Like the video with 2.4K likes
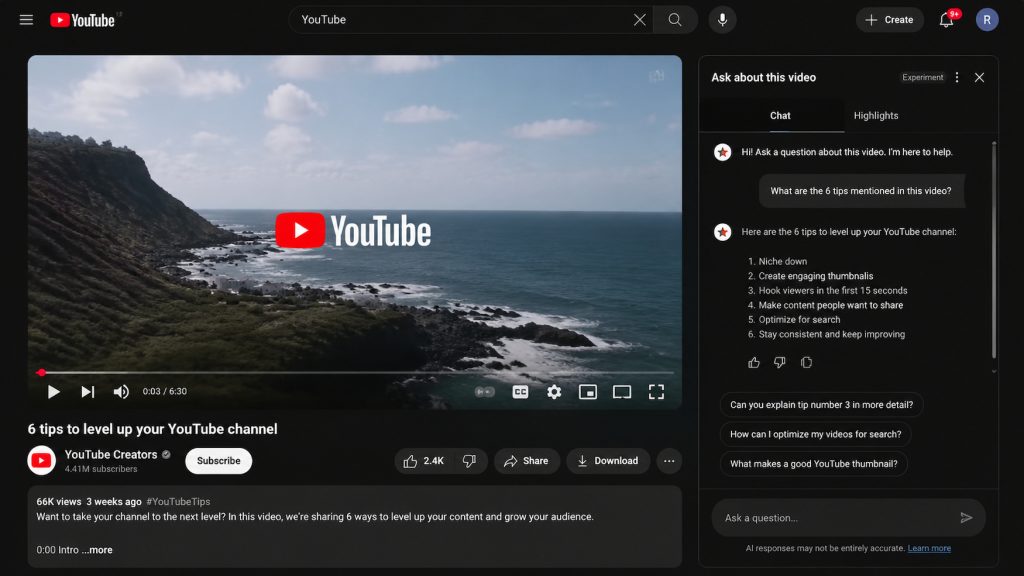 click(423, 461)
